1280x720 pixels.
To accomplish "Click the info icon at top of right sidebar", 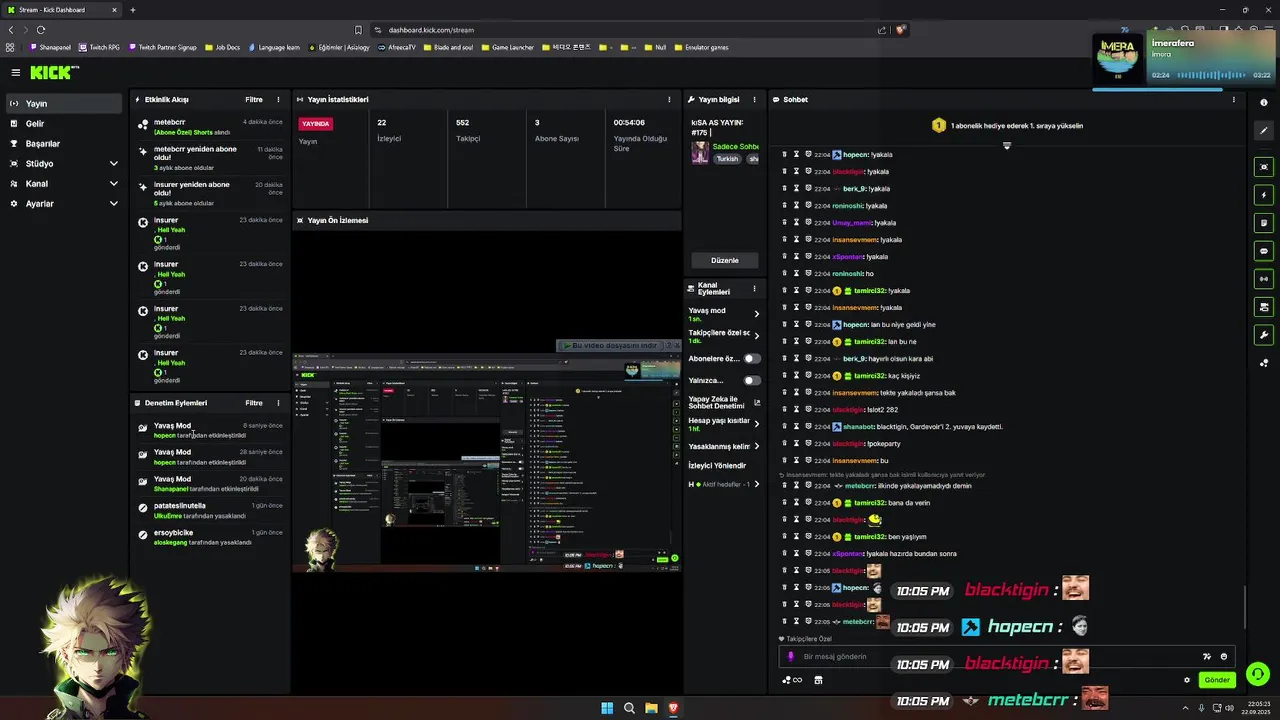I will 1264,102.
